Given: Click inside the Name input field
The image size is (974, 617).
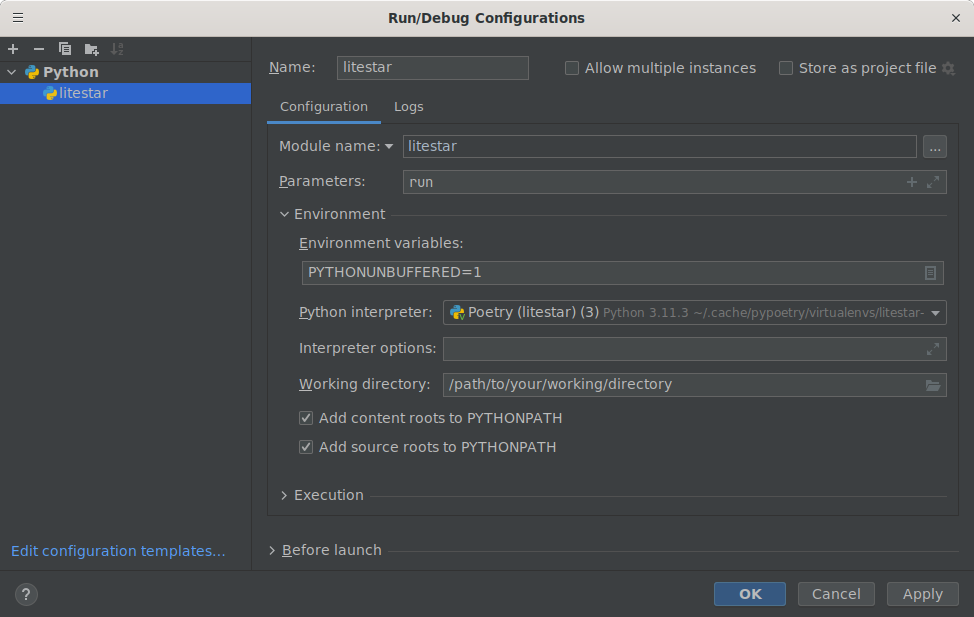Looking at the screenshot, I should (x=432, y=68).
